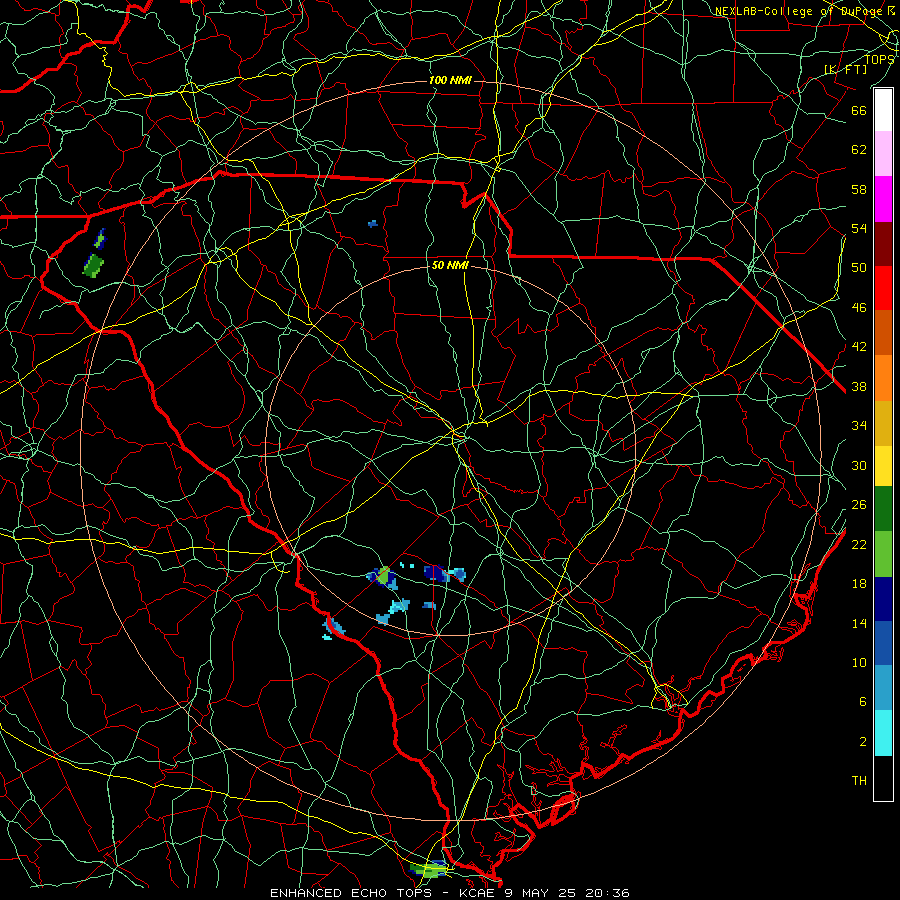Click the 38 scale value
900x900 pixels.
(x=859, y=386)
